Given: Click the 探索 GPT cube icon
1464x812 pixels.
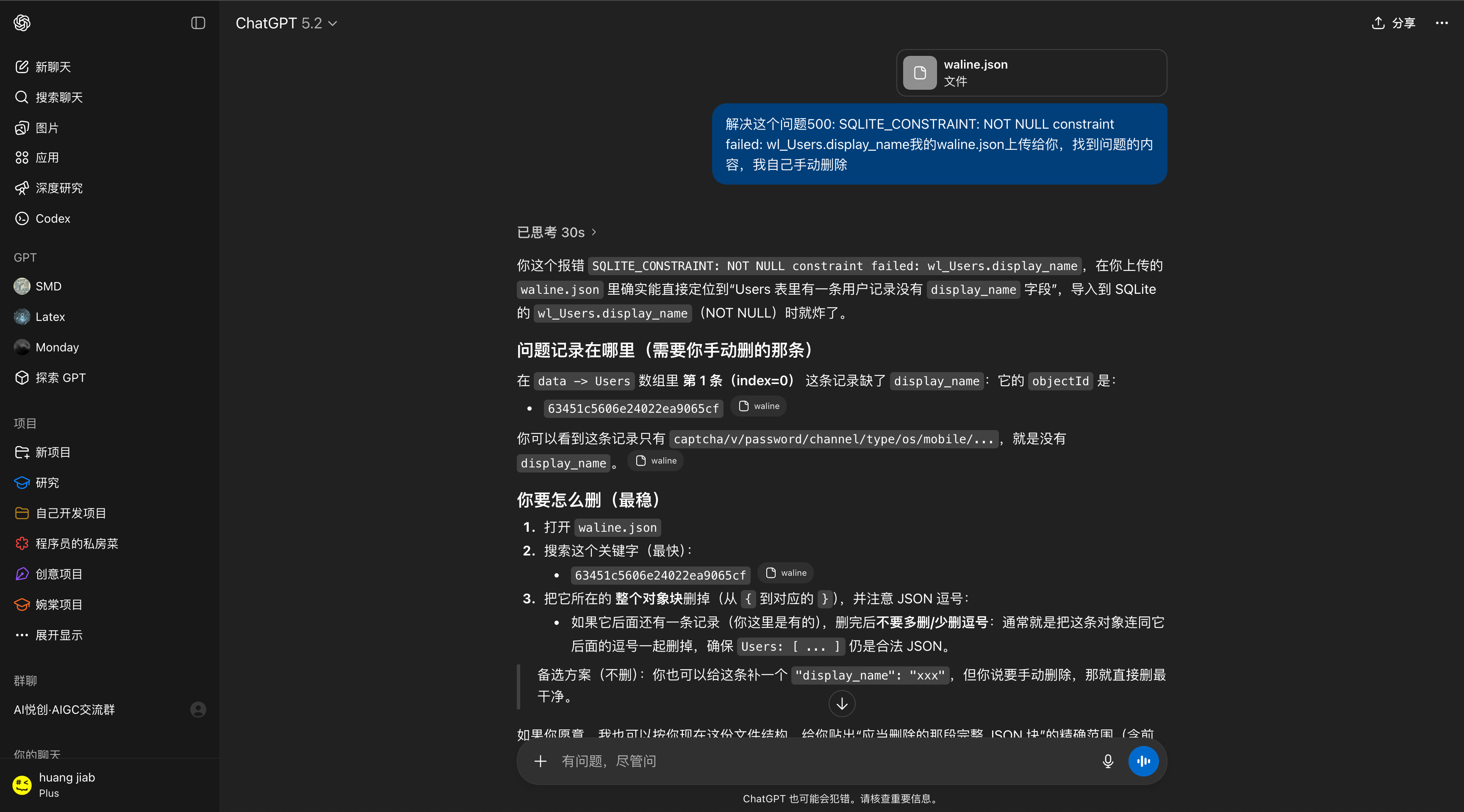Looking at the screenshot, I should click(22, 378).
